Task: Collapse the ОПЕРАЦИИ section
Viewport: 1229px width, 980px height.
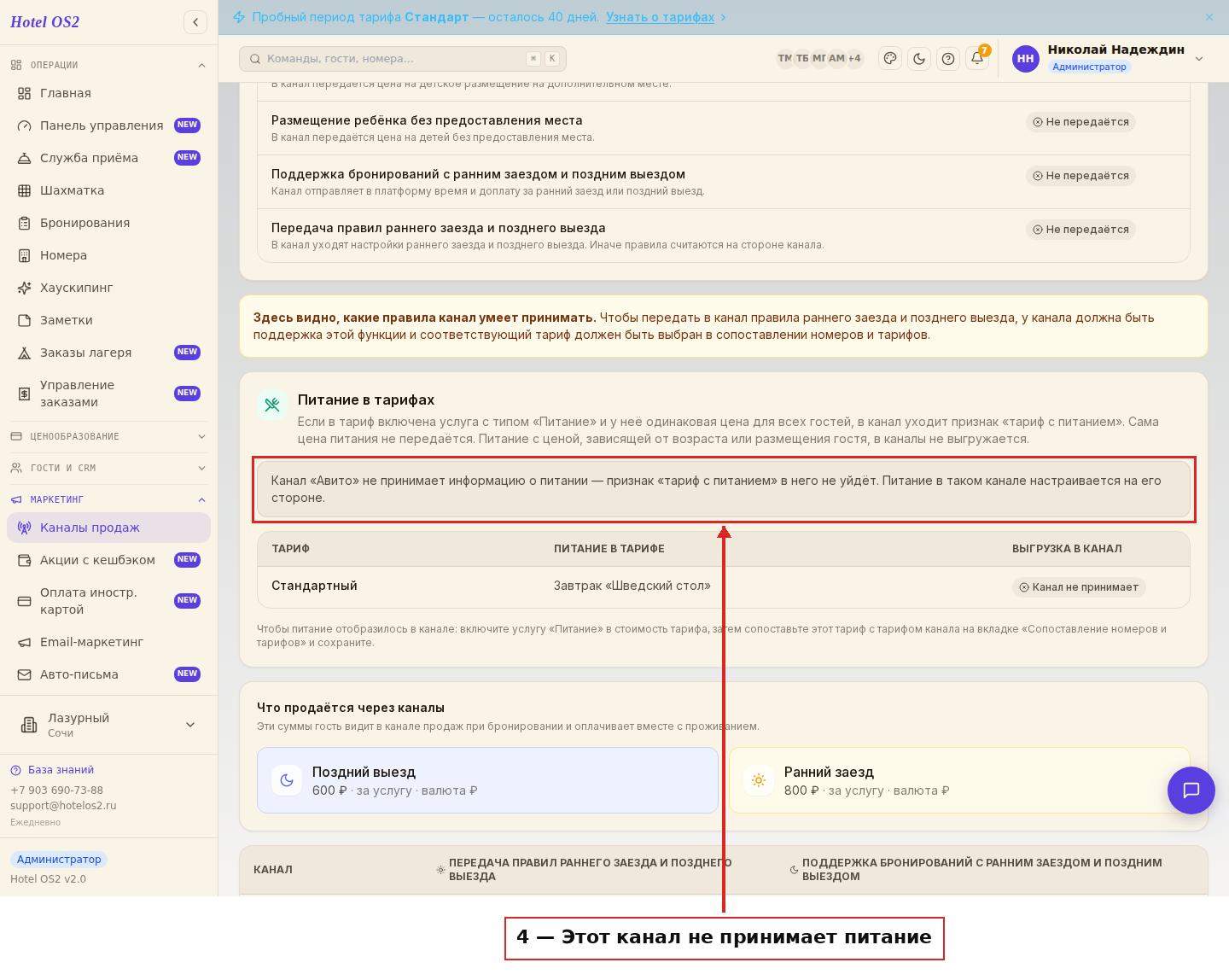Action: [108, 65]
